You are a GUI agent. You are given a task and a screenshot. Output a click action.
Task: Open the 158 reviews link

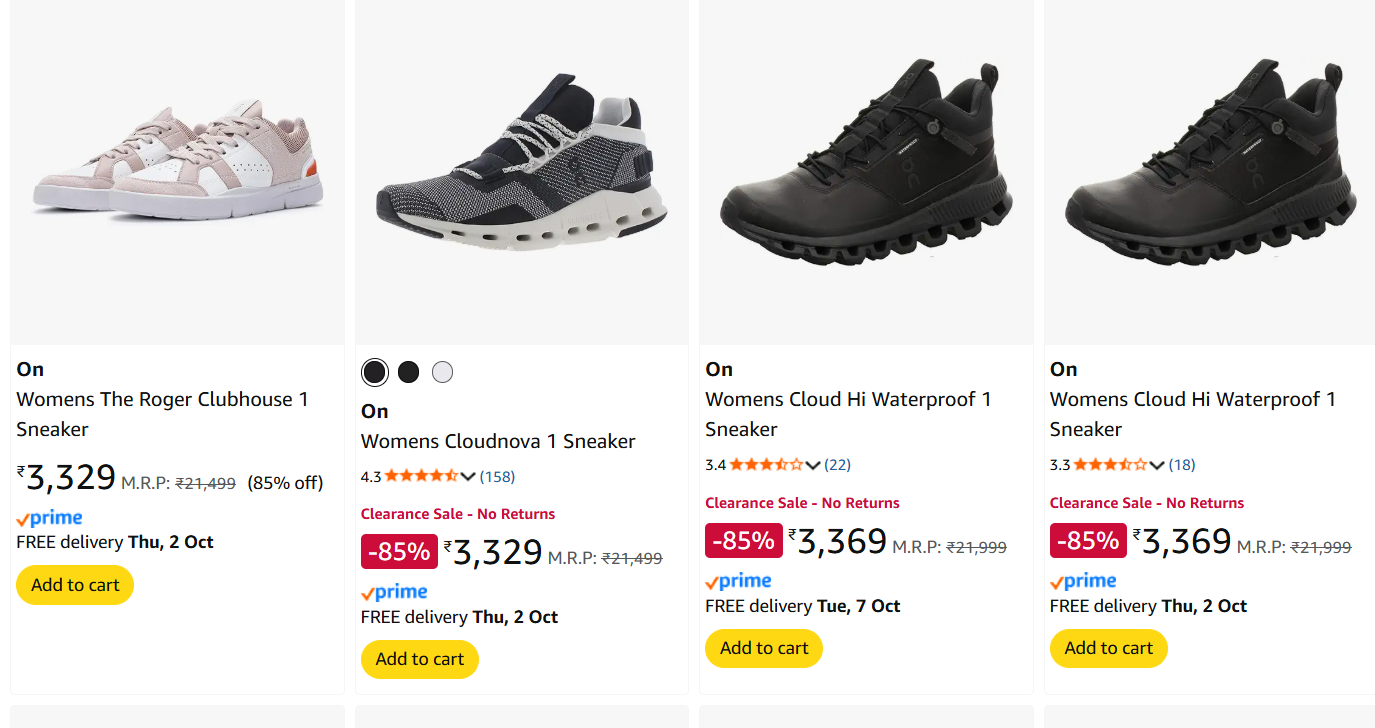497,477
